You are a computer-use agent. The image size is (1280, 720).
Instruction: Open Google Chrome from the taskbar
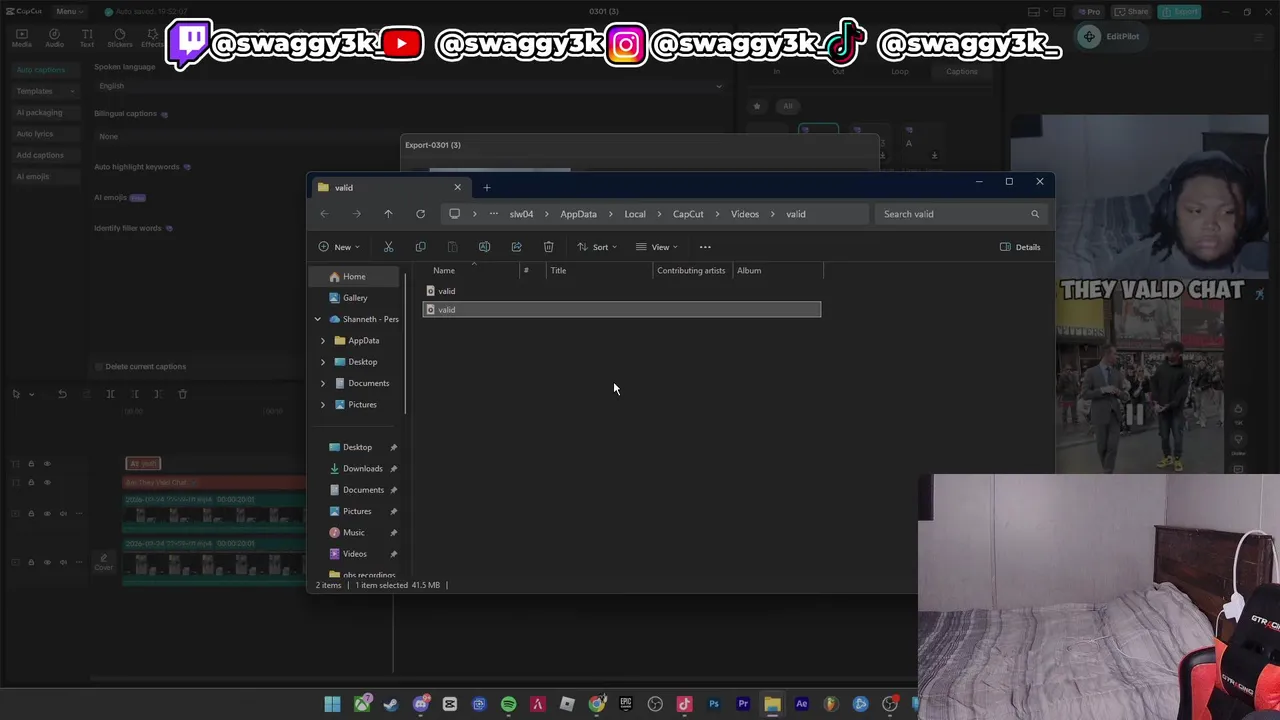click(596, 704)
